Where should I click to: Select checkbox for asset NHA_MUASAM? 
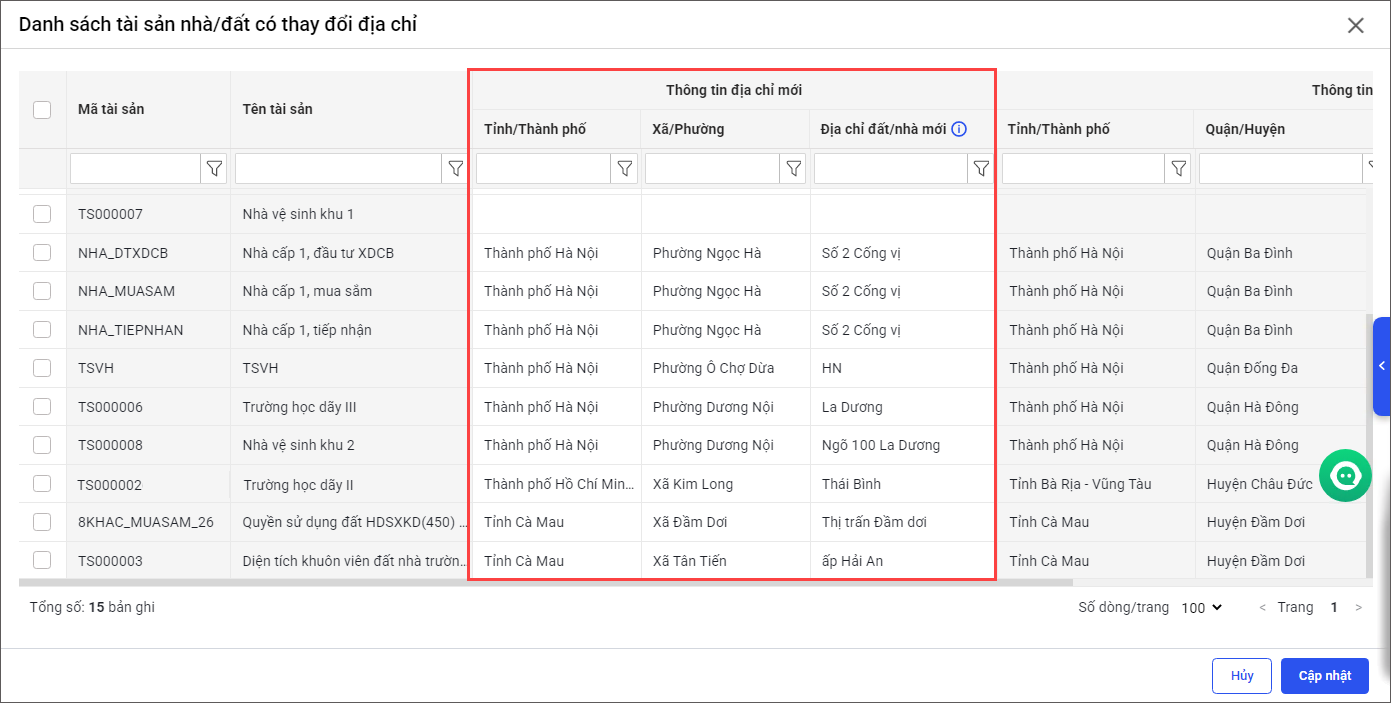42,291
